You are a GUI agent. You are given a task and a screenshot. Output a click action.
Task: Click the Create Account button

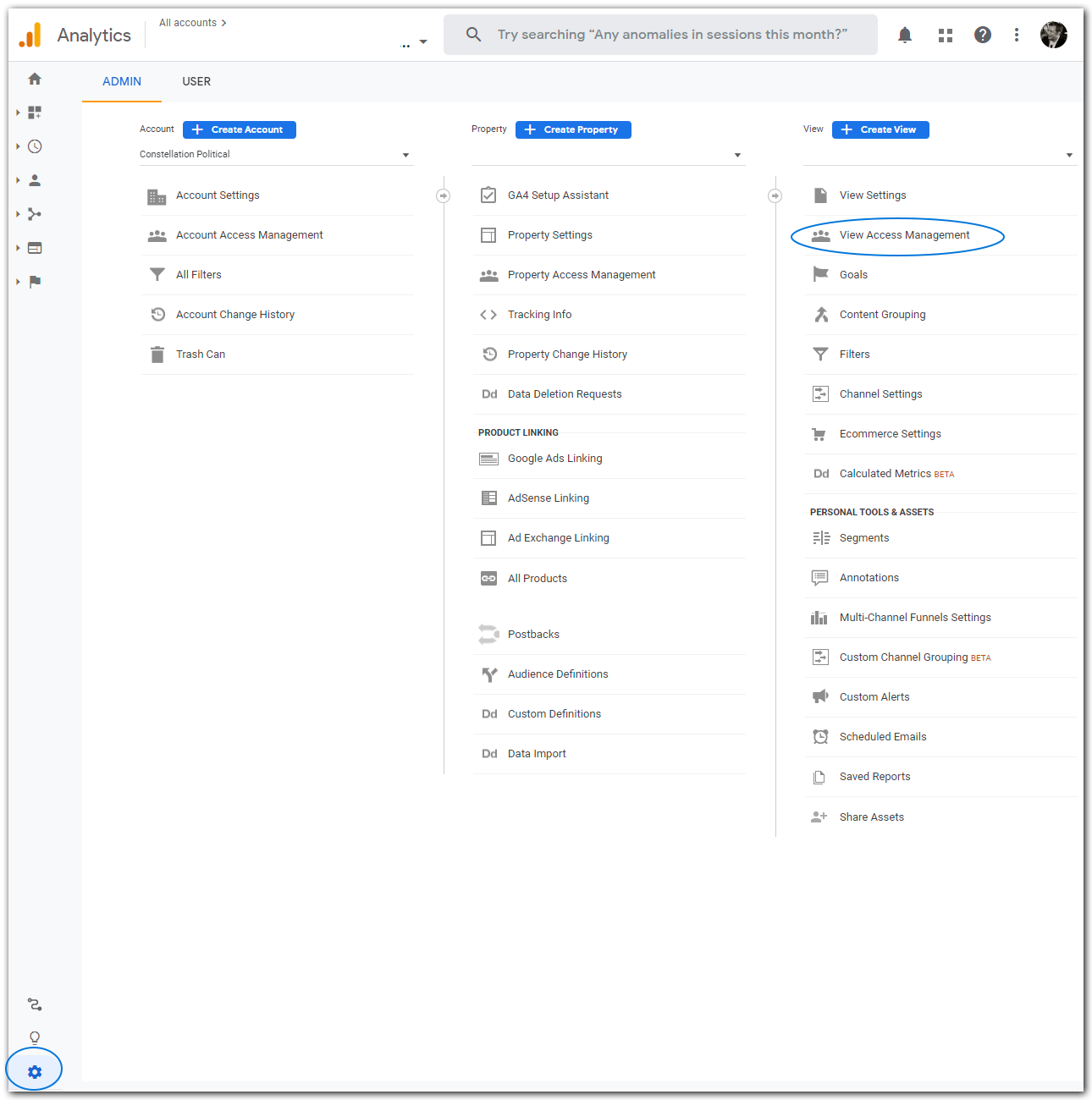click(x=240, y=129)
